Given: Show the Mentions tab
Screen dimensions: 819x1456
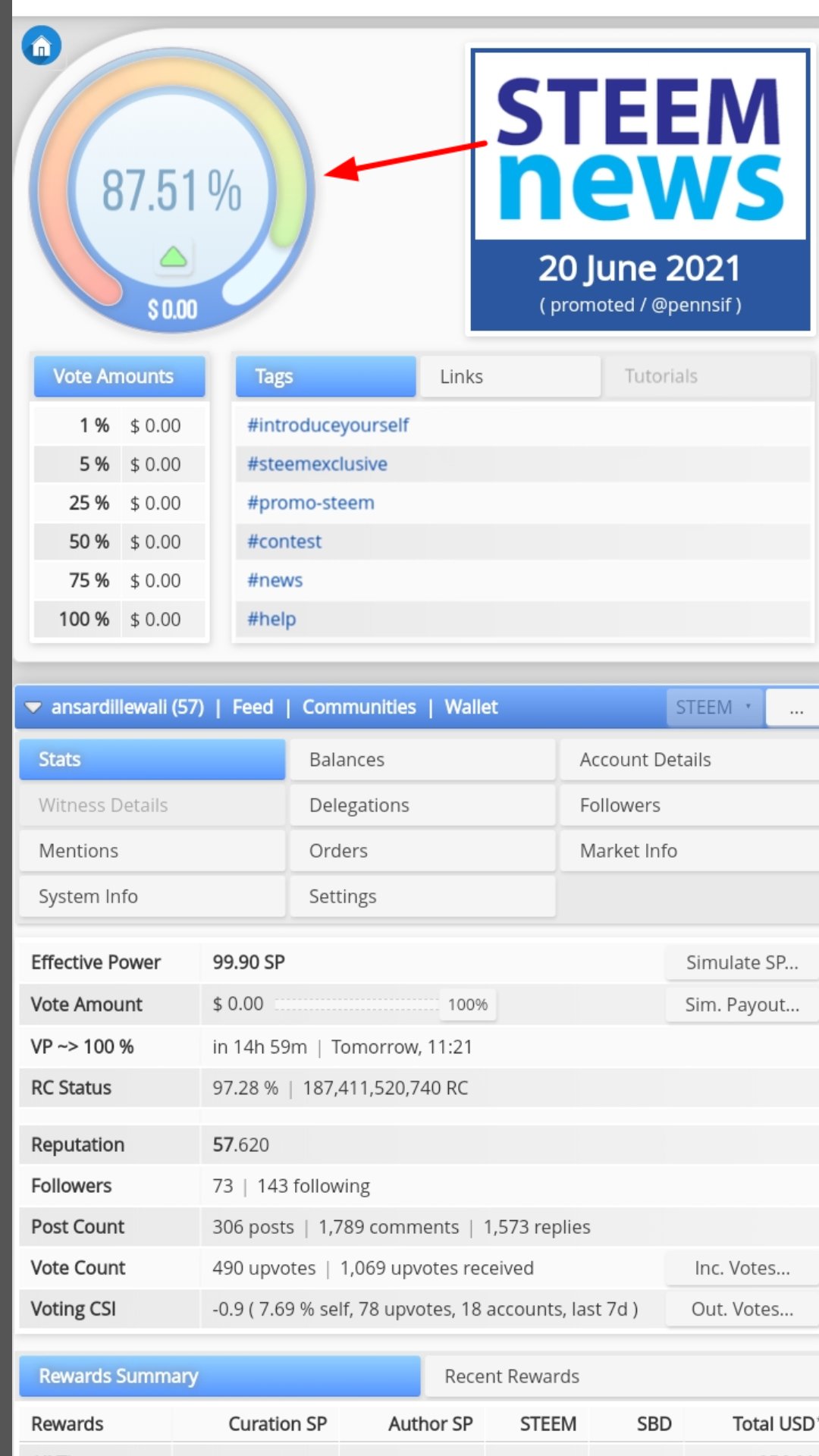Looking at the screenshot, I should (x=152, y=850).
